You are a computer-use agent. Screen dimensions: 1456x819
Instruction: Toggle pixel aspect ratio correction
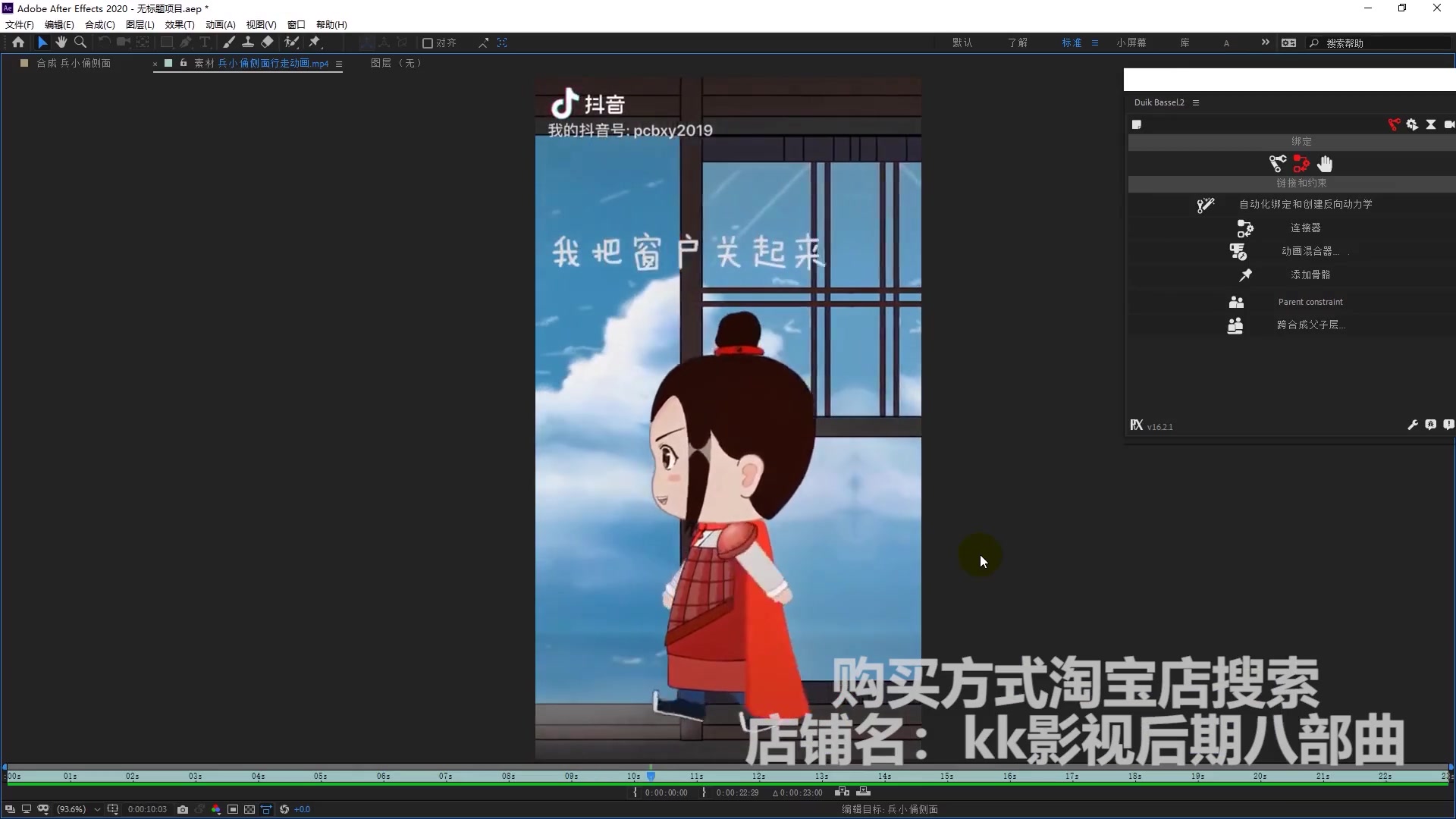pos(266,809)
